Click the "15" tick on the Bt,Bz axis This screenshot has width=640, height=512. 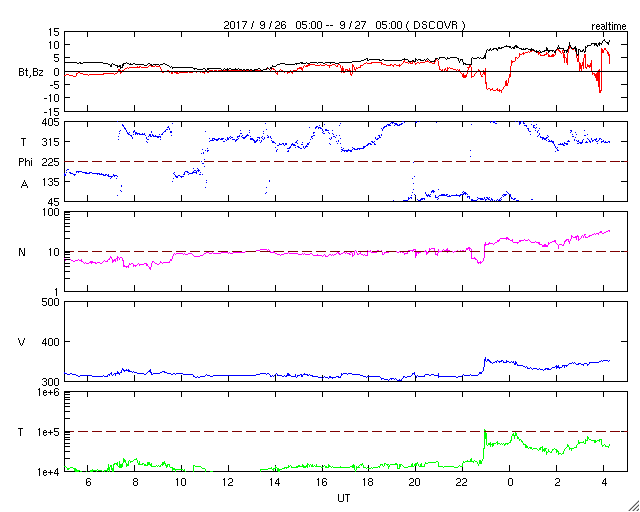pos(53,33)
